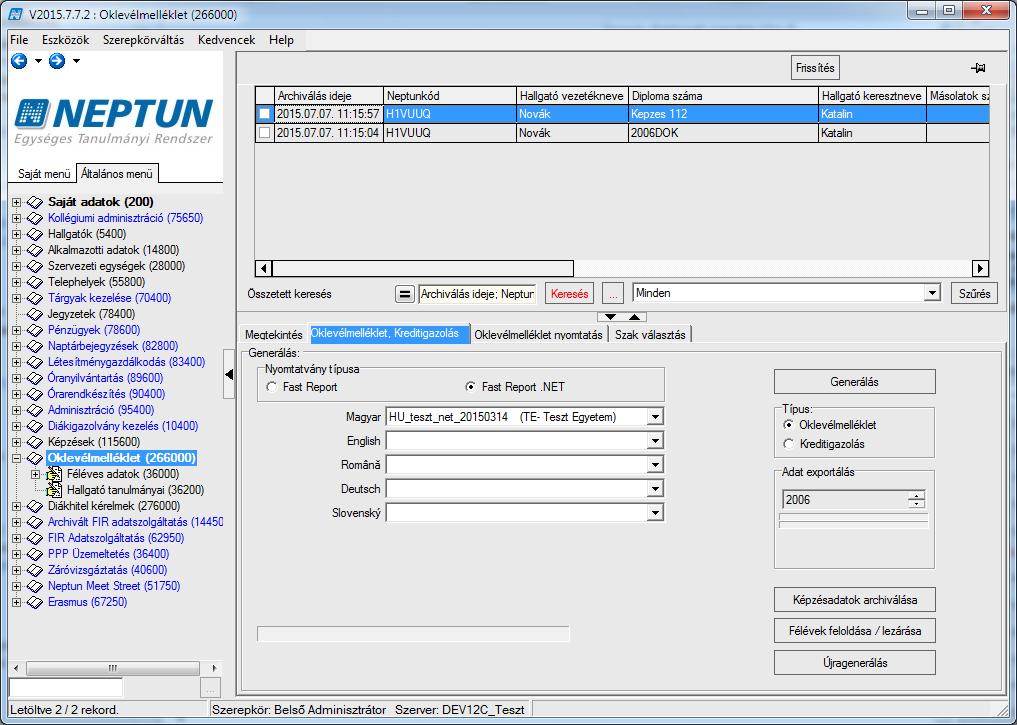Switch to the Saját menü tab
Viewport: 1017px width, 725px height.
point(44,174)
